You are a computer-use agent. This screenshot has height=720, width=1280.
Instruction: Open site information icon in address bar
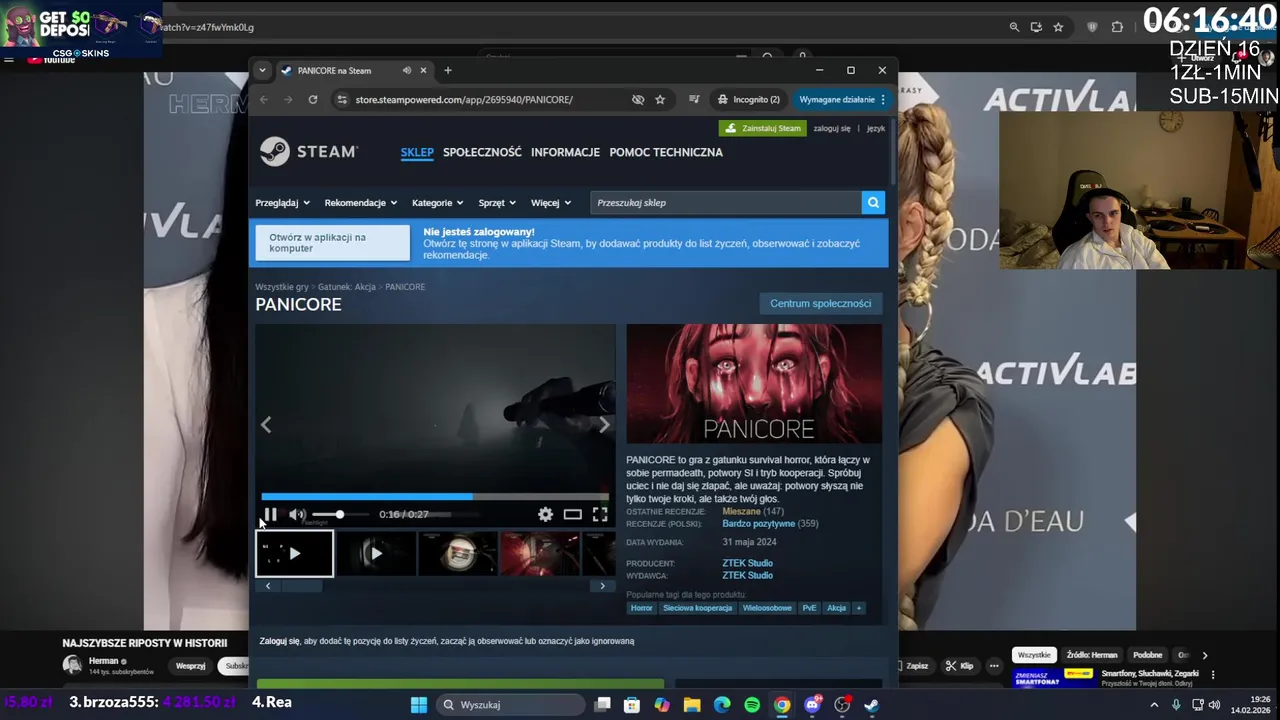click(x=342, y=99)
